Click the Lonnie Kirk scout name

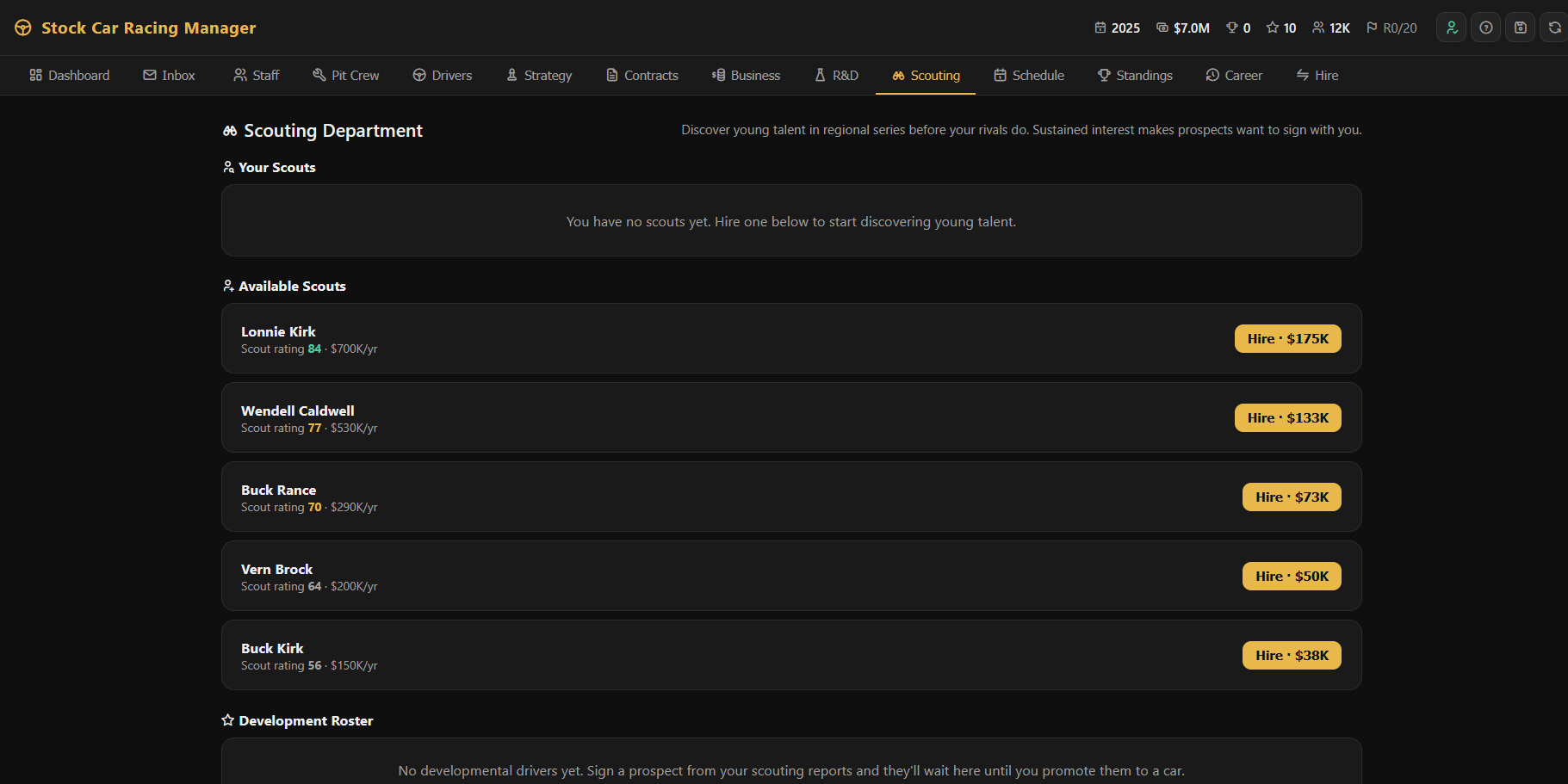pyautogui.click(x=278, y=331)
